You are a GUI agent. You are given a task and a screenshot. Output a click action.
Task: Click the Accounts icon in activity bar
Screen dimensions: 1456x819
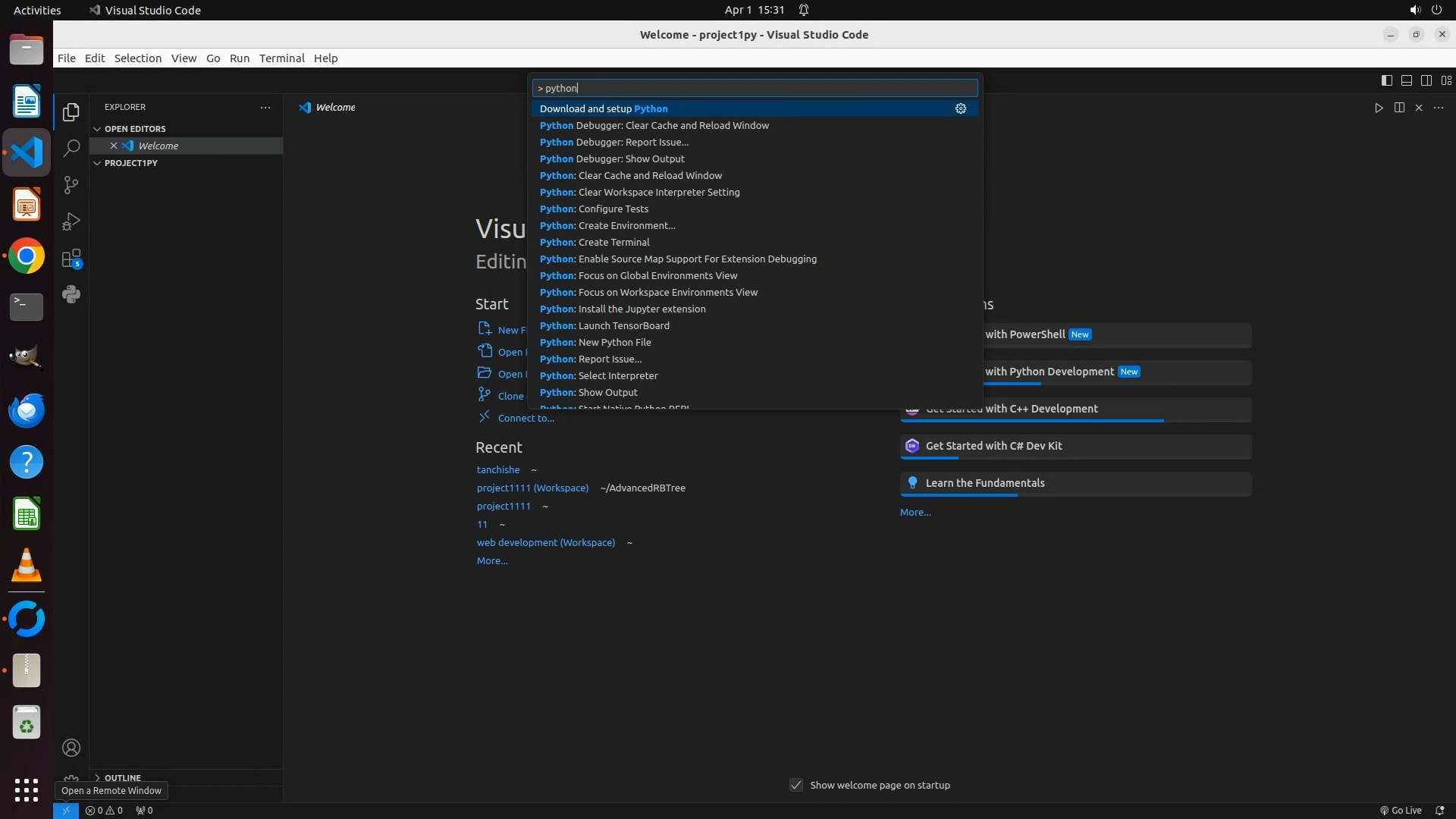(71, 748)
